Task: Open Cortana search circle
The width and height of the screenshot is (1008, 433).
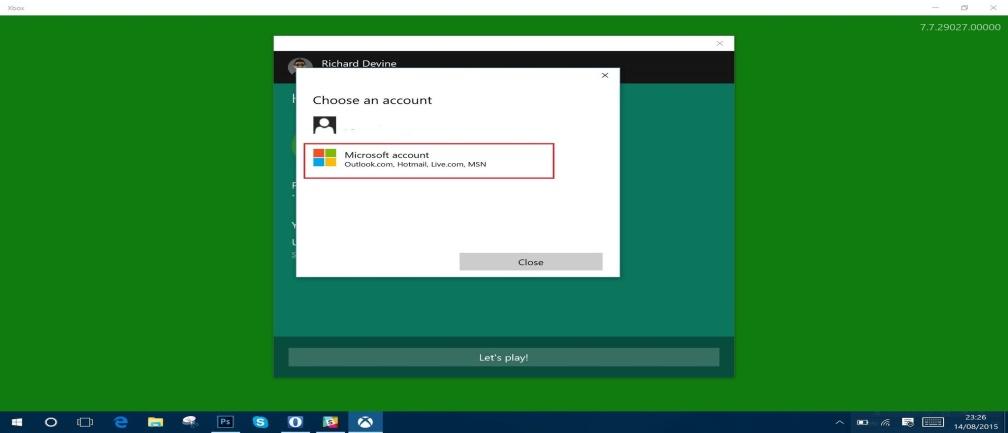Action: [x=51, y=422]
